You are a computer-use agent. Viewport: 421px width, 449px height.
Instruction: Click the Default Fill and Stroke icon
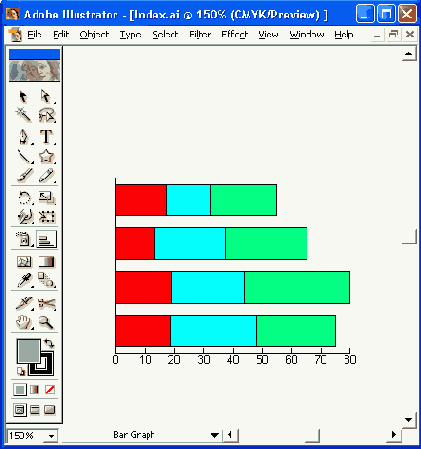tap(21, 371)
